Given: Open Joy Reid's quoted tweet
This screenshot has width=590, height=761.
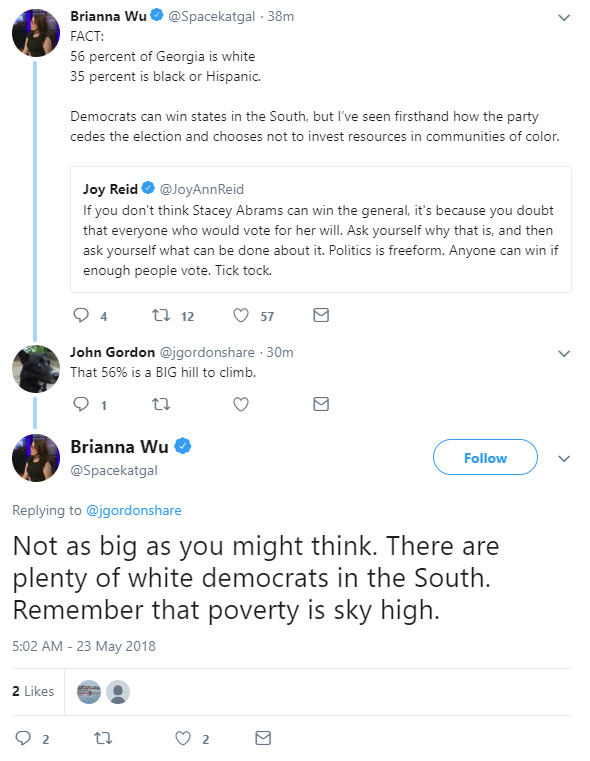Looking at the screenshot, I should pos(321,230).
